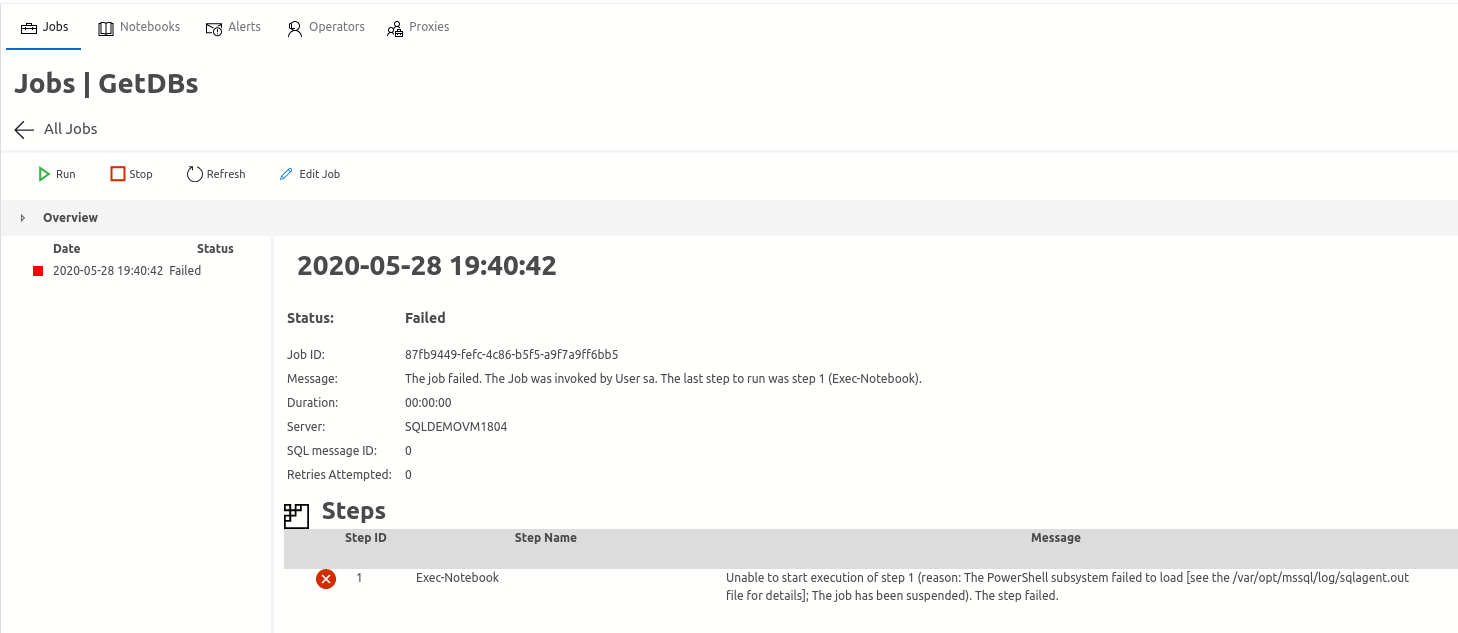
Task: Click the error icon on the Exec-Notebook step
Action: click(x=325, y=578)
